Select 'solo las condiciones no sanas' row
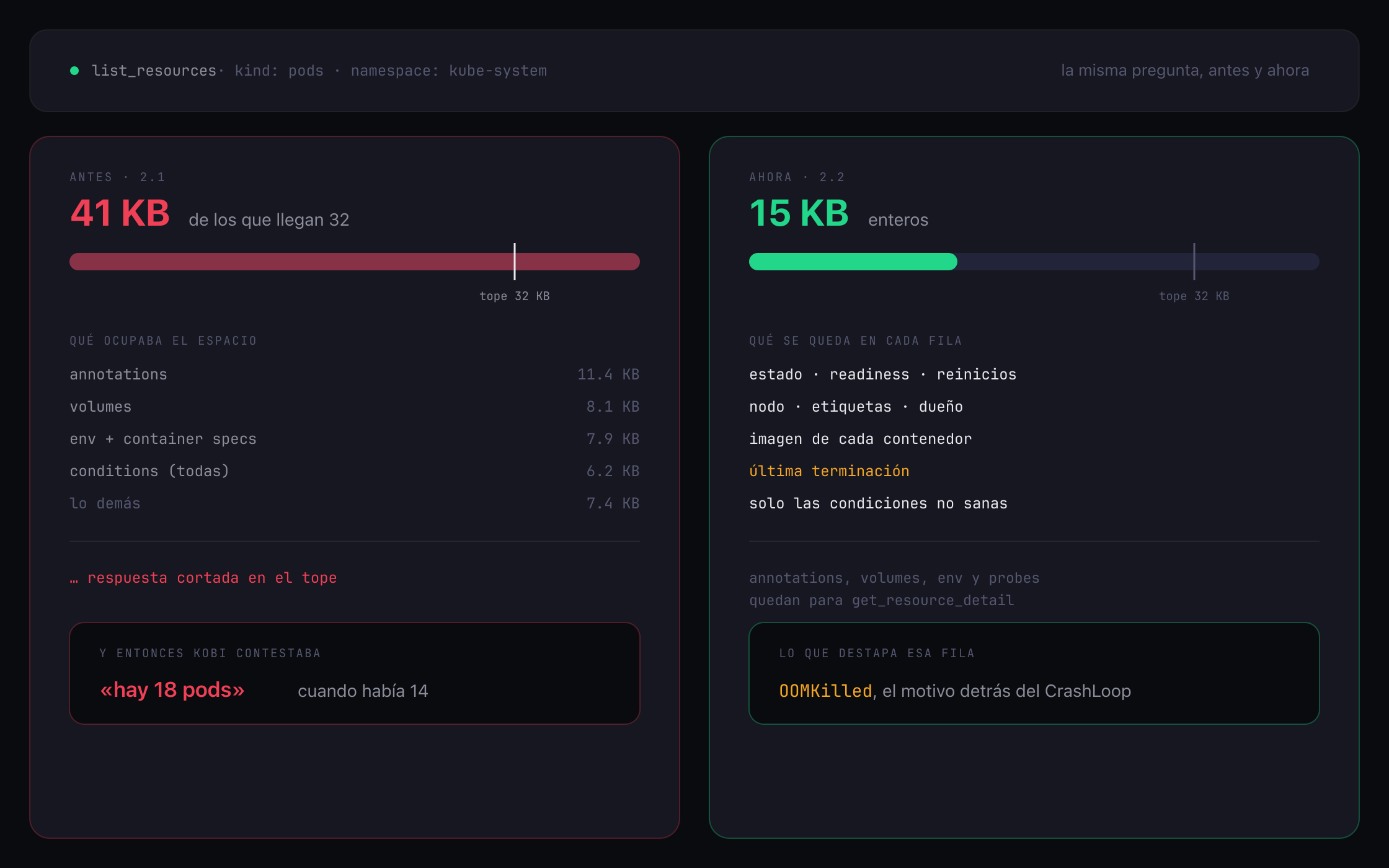This screenshot has width=1389, height=868. coord(879,503)
